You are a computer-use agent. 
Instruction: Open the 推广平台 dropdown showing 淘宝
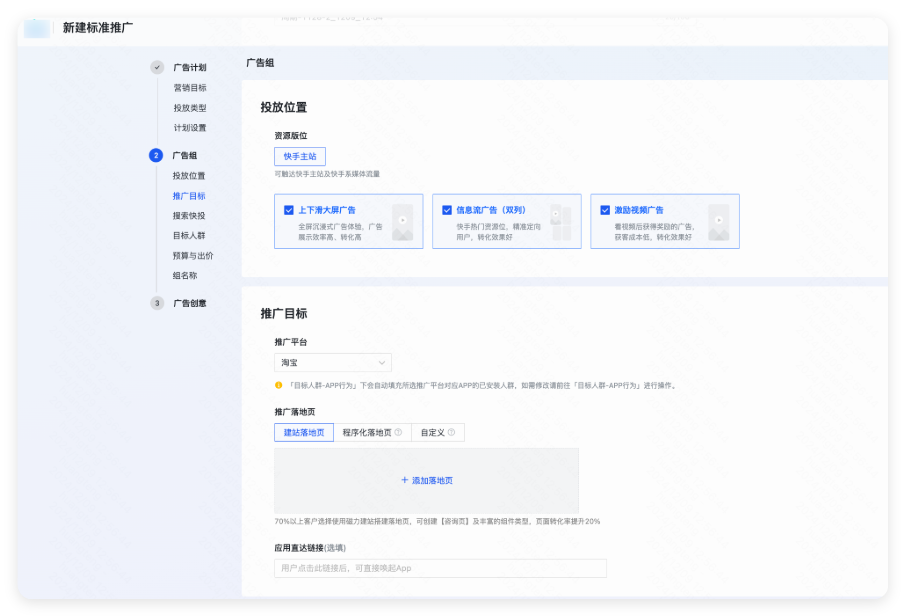pos(333,363)
